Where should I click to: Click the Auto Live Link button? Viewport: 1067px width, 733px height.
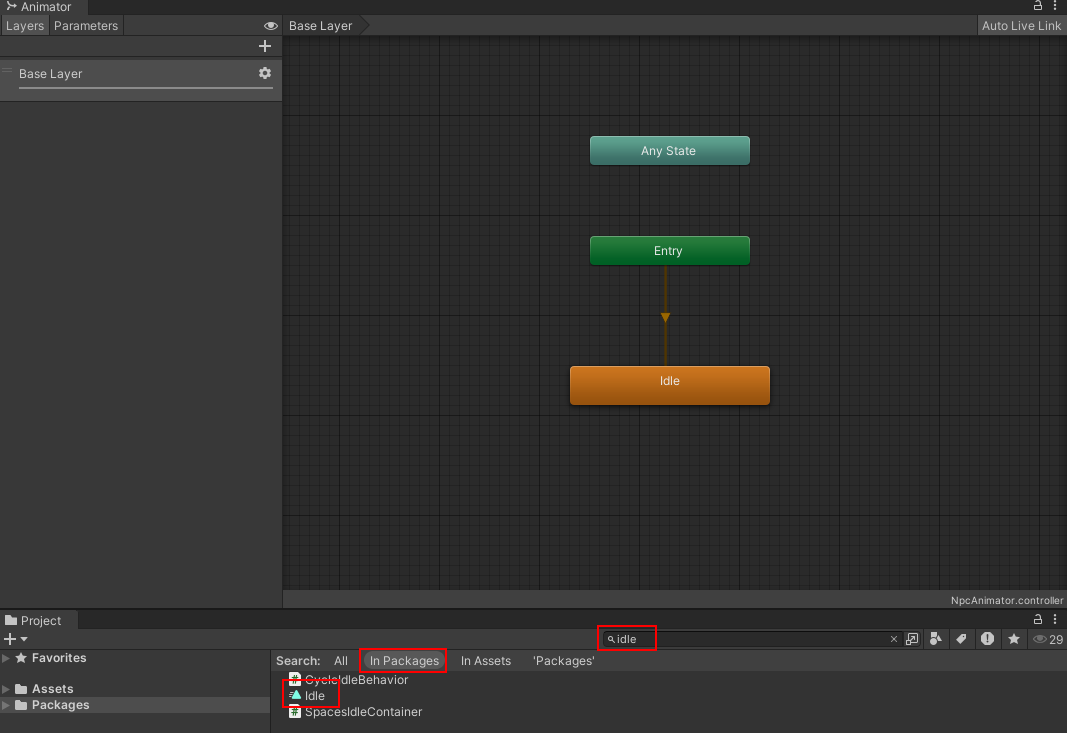pyautogui.click(x=1021, y=25)
